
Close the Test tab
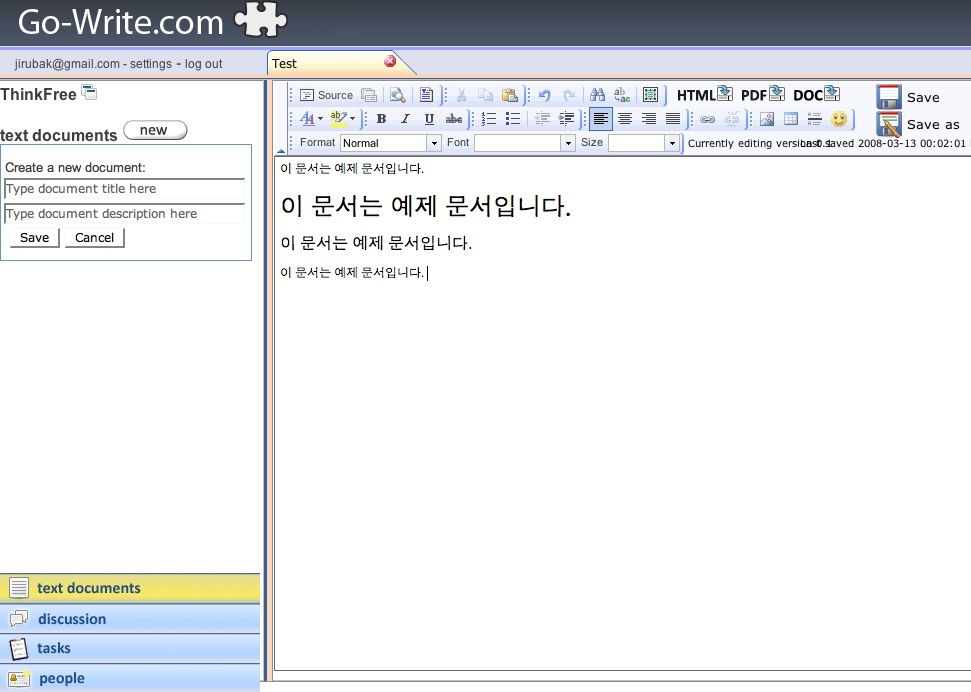[390, 61]
